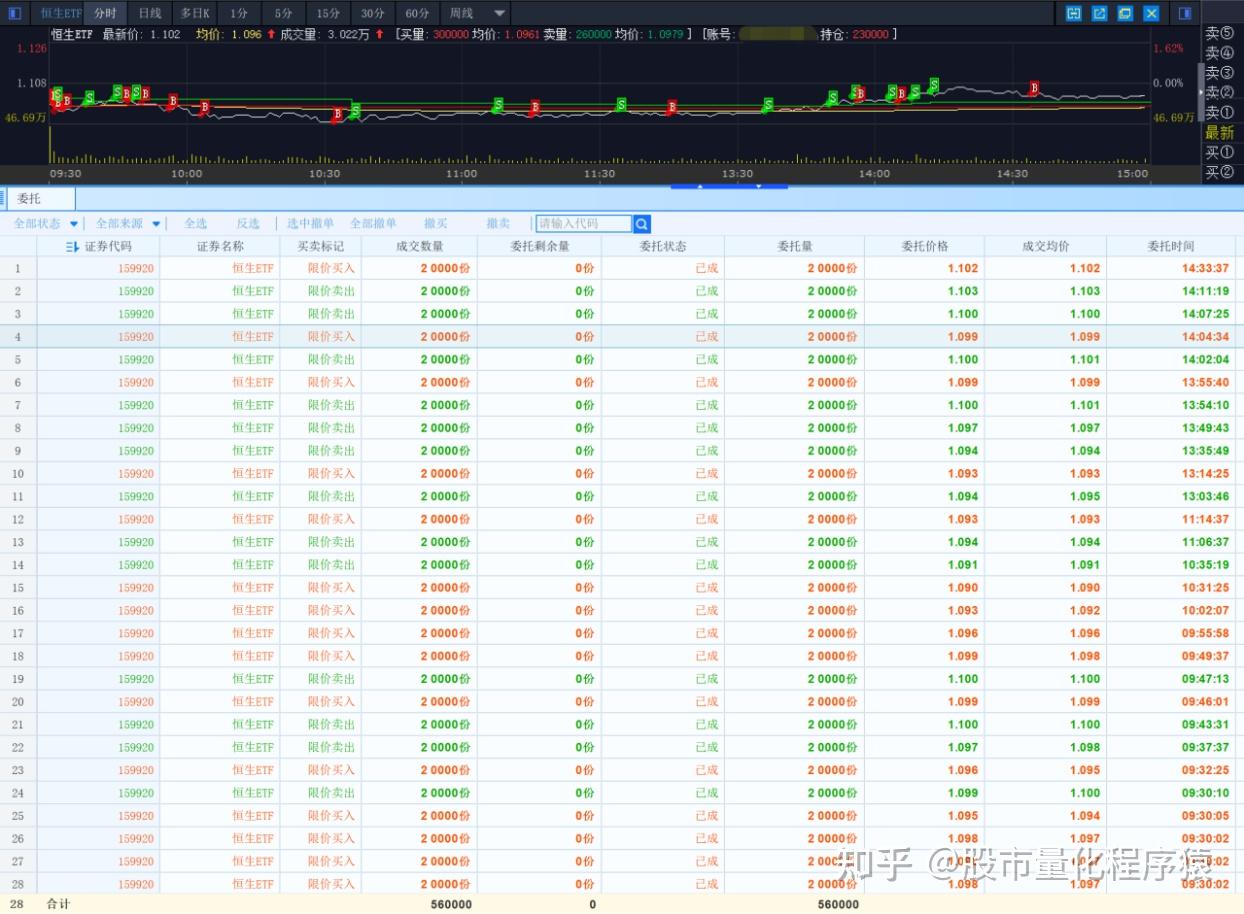
Task: Expand the 全部来源 filter dropdown
Action: [x=156, y=224]
